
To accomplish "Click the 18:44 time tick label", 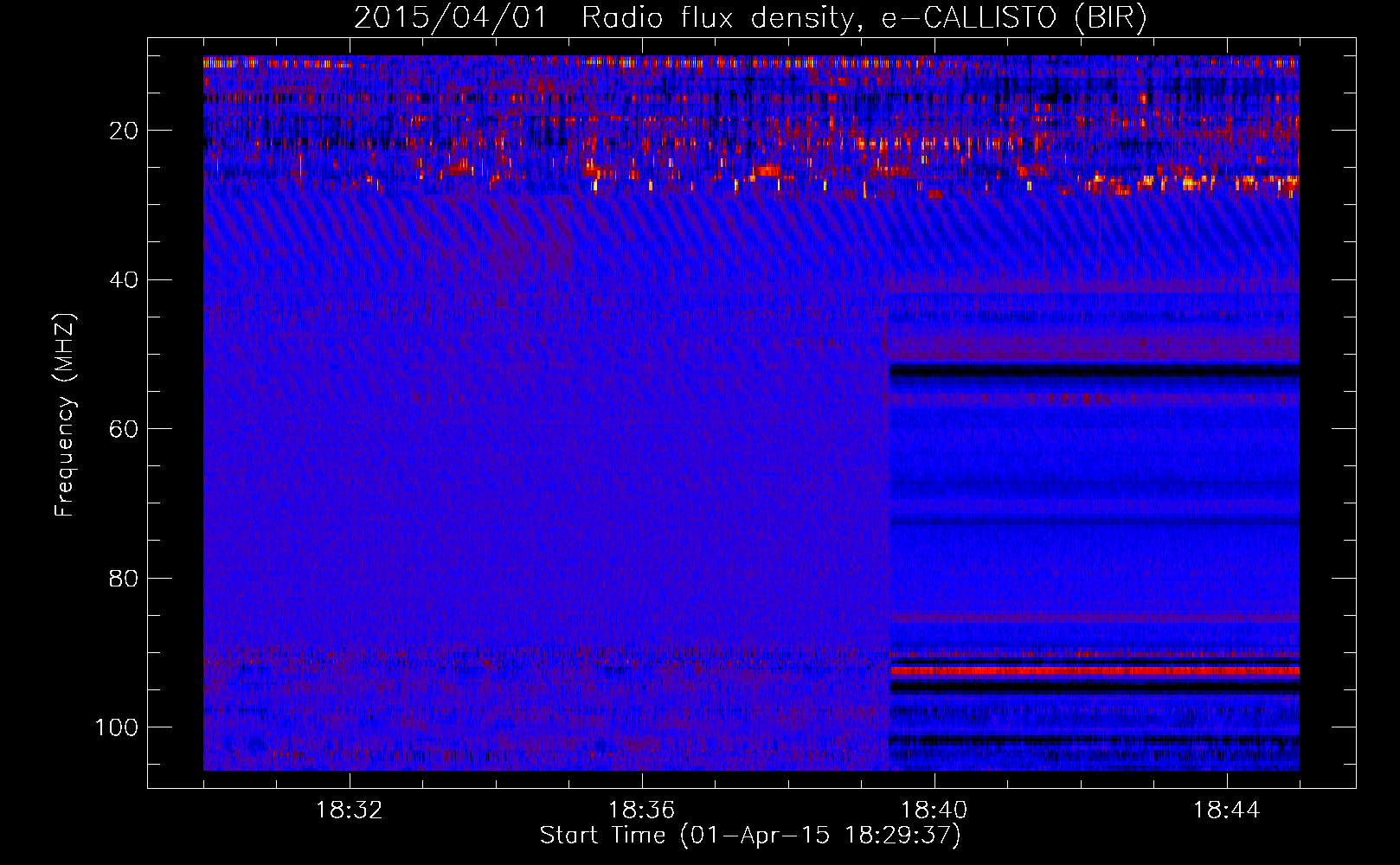I will 1226,811.
